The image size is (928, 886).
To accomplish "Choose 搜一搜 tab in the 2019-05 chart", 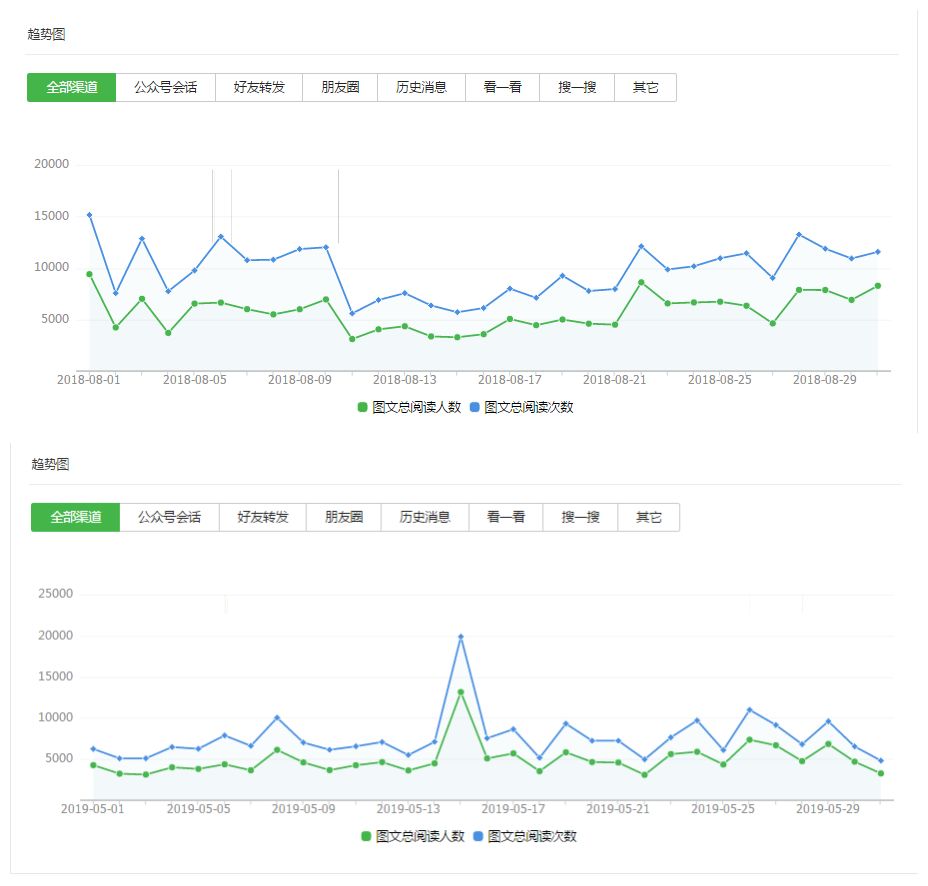I will [581, 517].
